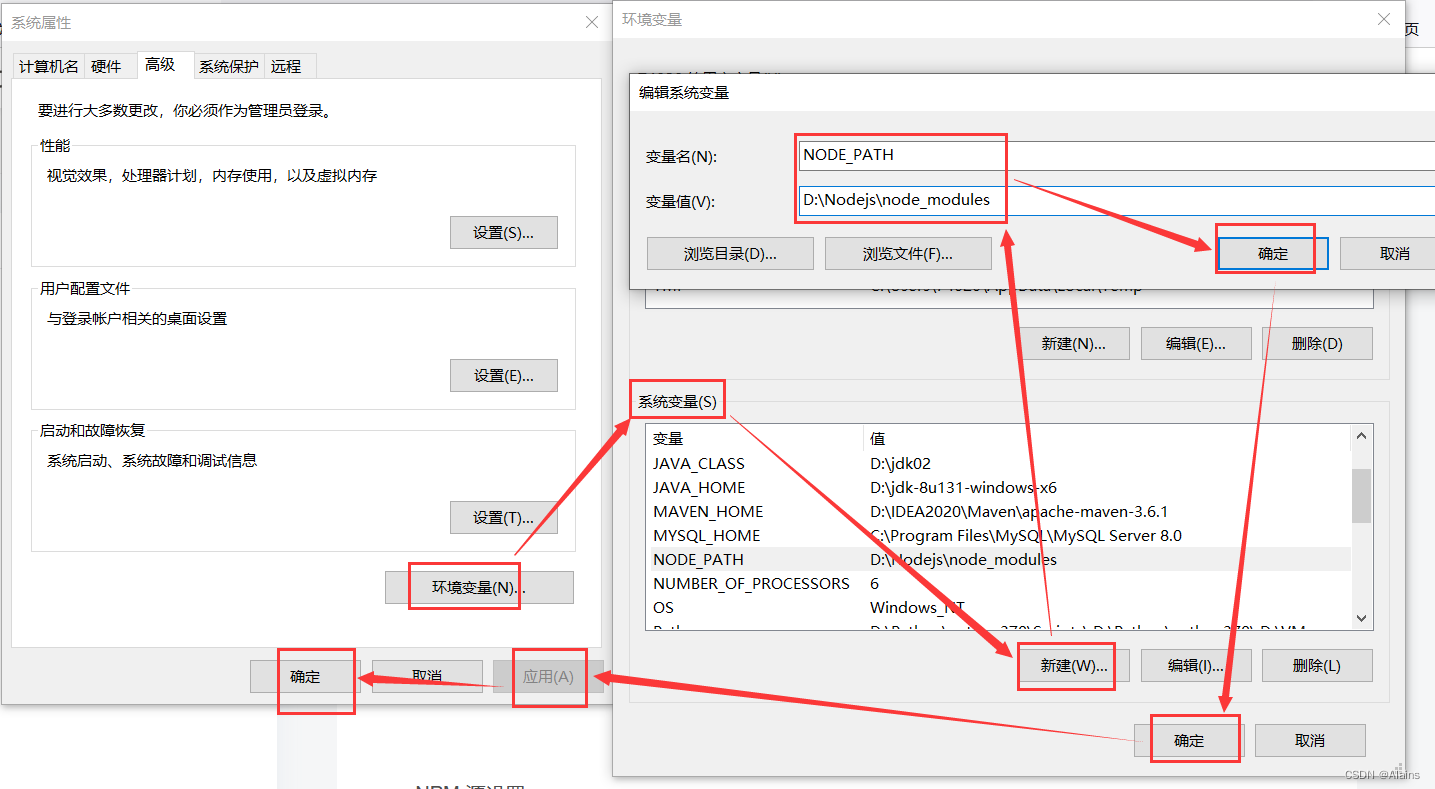Viewport: 1435px width, 789px height.
Task: Click the down arrow of system variables scrollbar
Action: [x=1361, y=618]
